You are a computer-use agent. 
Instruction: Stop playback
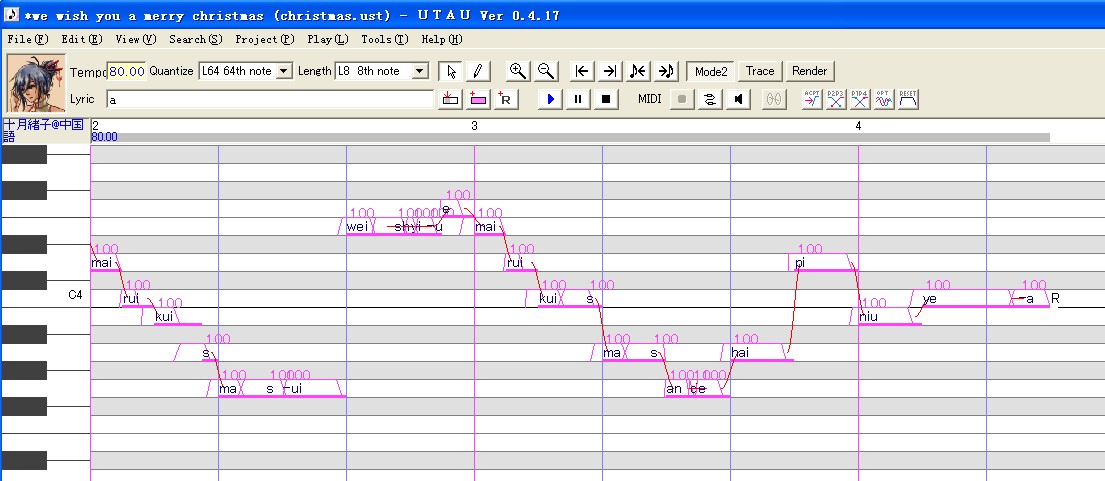(x=605, y=99)
